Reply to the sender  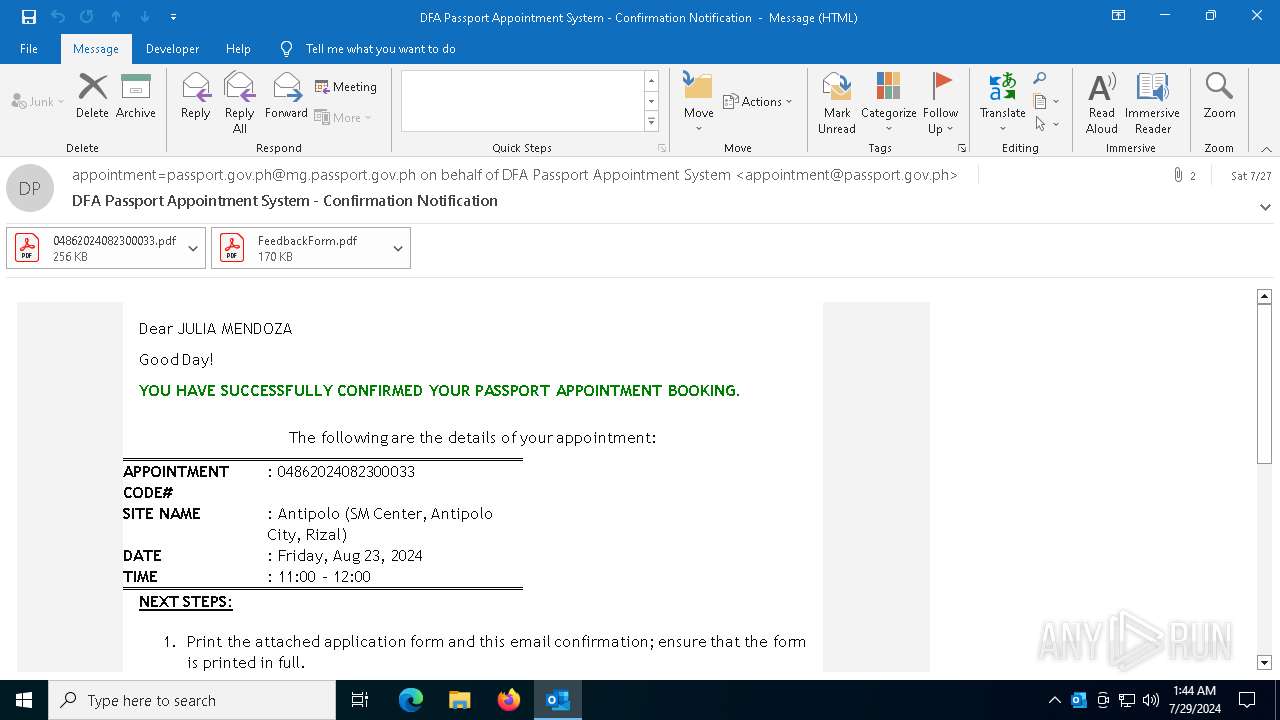pyautogui.click(x=196, y=96)
